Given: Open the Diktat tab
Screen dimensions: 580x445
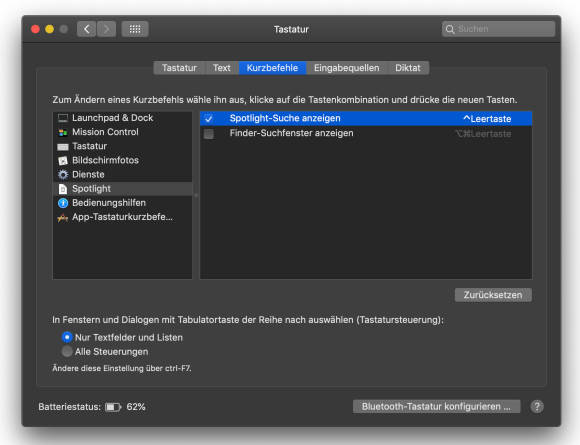Looking at the screenshot, I should 408,68.
